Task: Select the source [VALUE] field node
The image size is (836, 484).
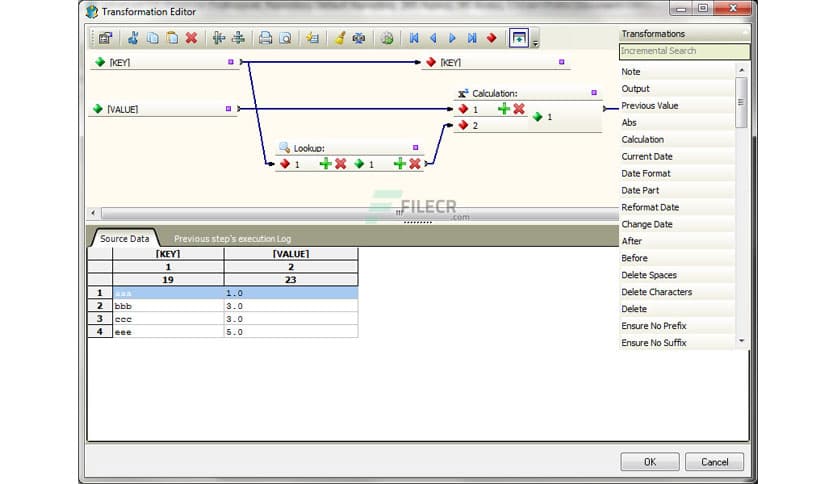Action: pos(163,109)
